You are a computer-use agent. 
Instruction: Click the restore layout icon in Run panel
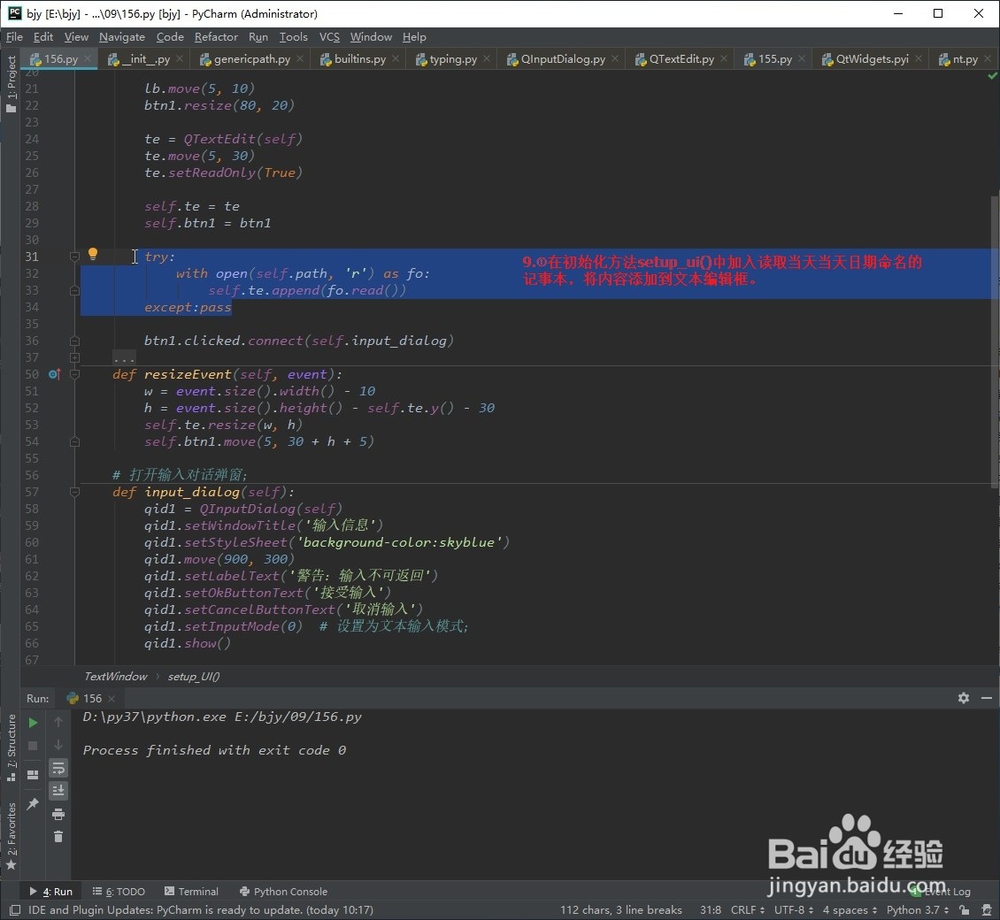pyautogui.click(x=33, y=775)
